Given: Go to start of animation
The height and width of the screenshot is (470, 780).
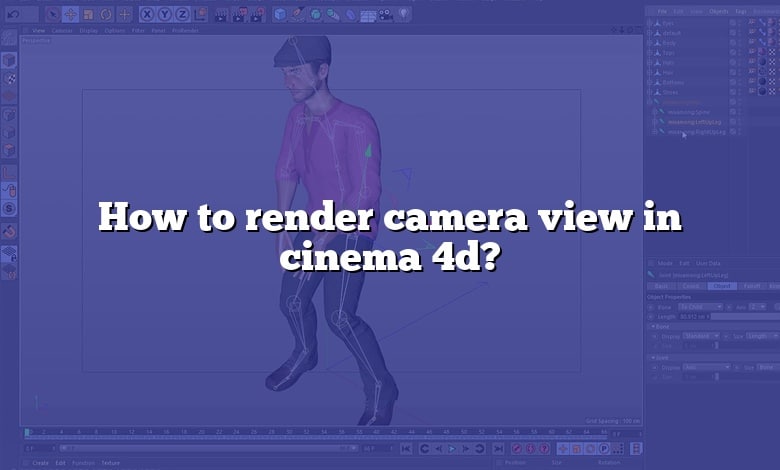Looking at the screenshot, I should pos(406,449).
